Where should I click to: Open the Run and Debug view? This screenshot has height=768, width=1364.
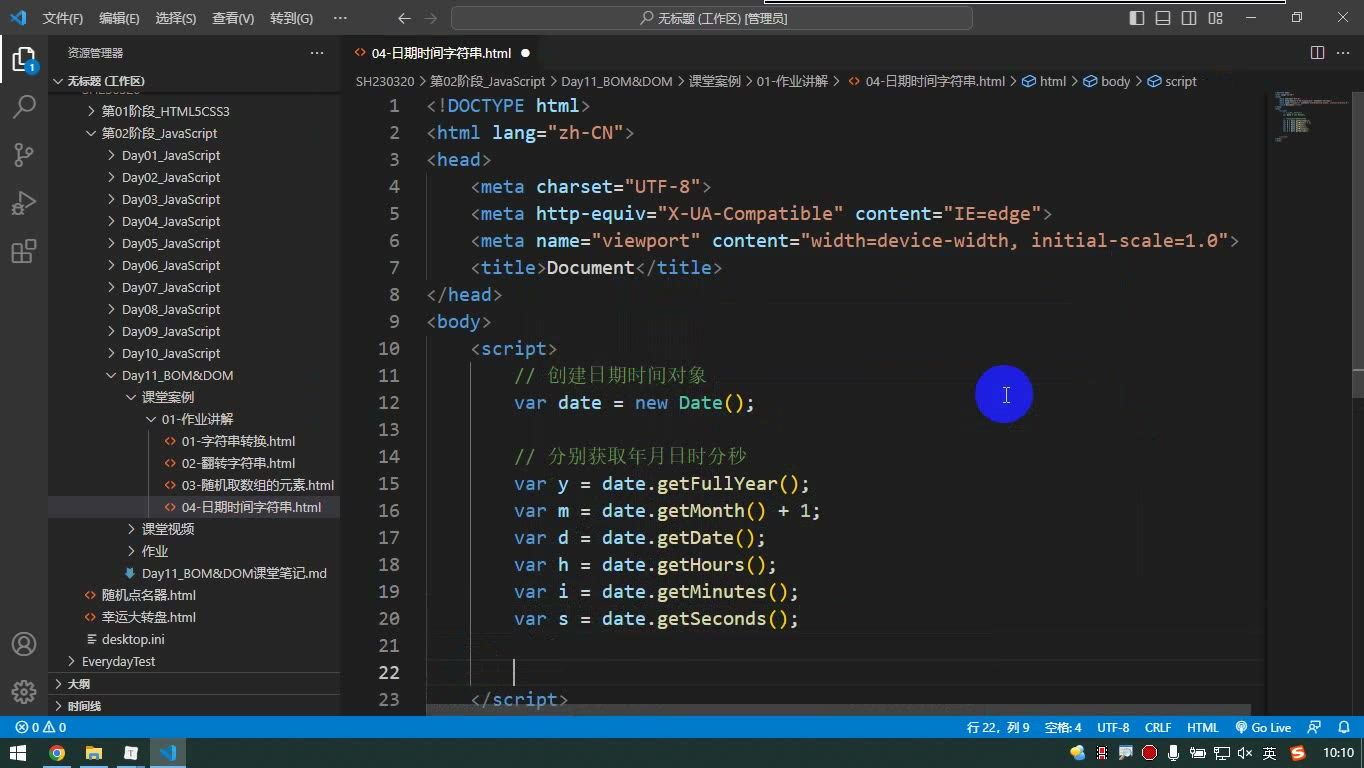24,203
